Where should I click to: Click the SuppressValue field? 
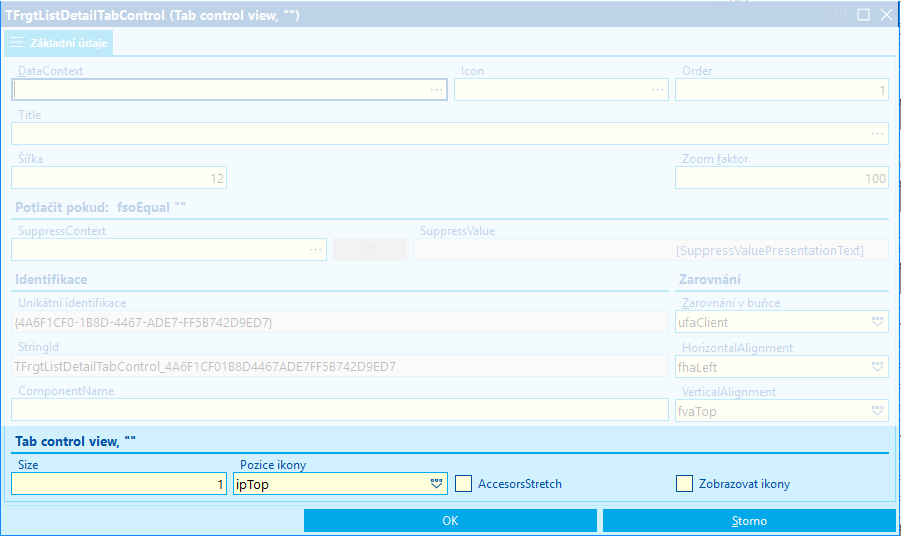point(650,250)
